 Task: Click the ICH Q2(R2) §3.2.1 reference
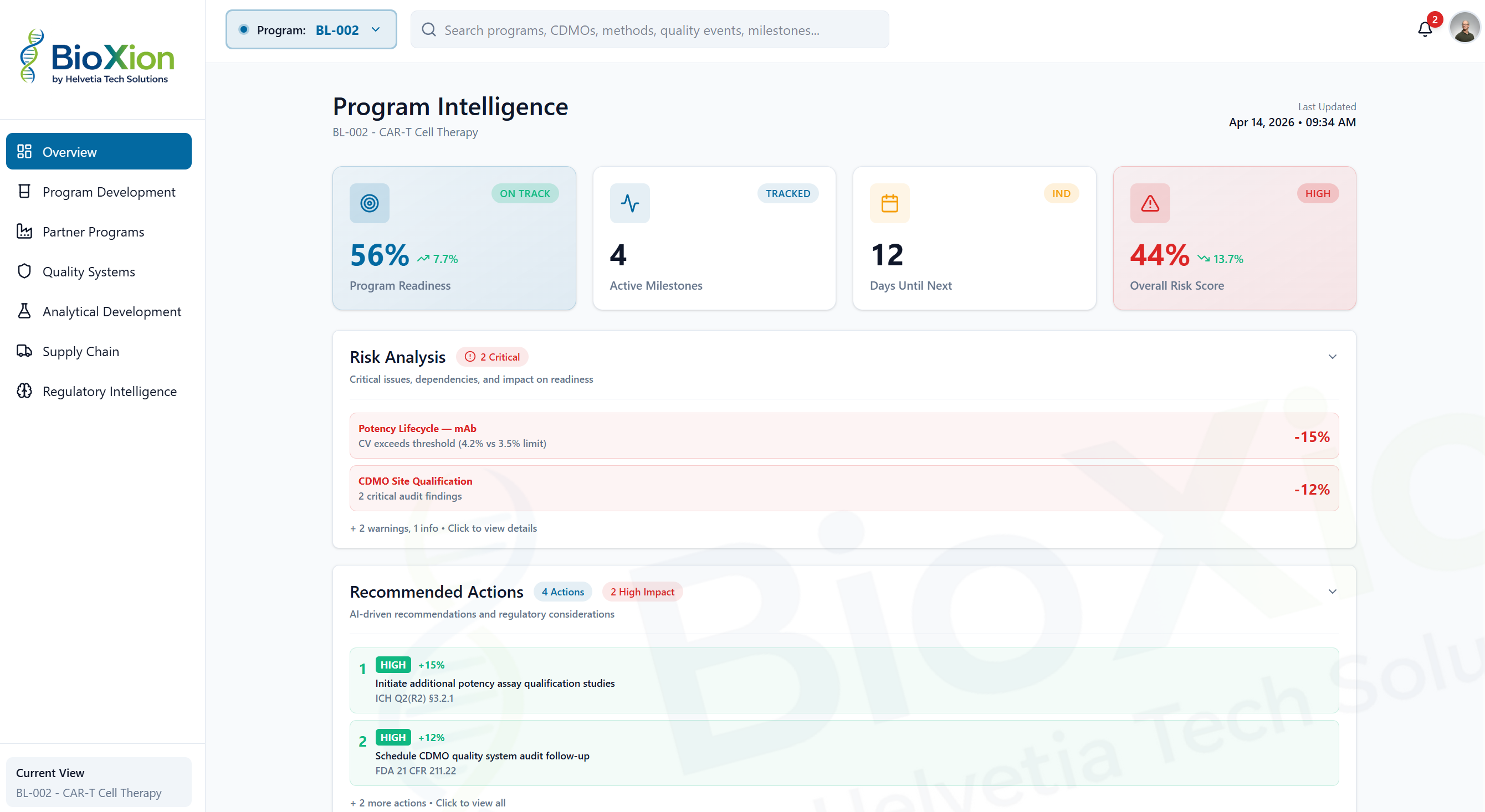pos(414,698)
